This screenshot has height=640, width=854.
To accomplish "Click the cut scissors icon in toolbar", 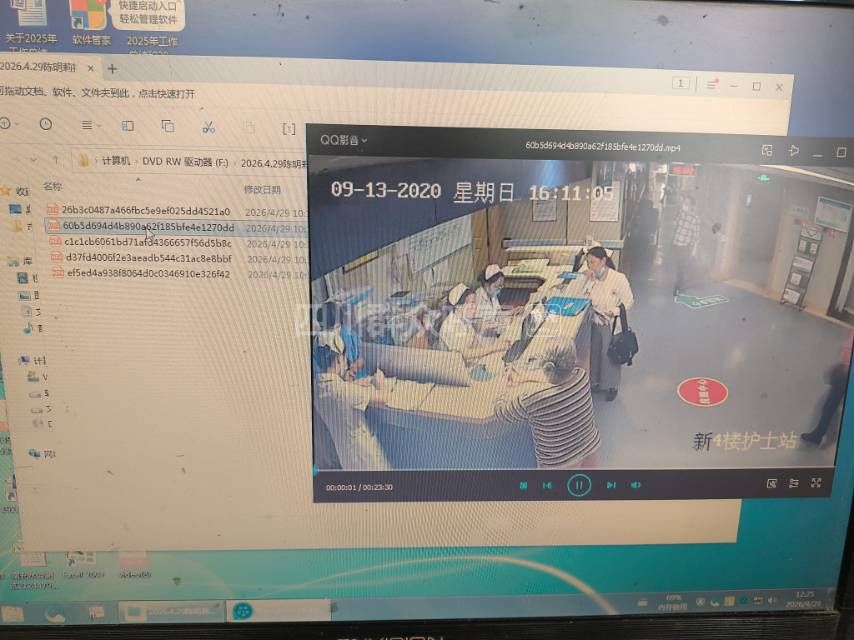I will 208,127.
